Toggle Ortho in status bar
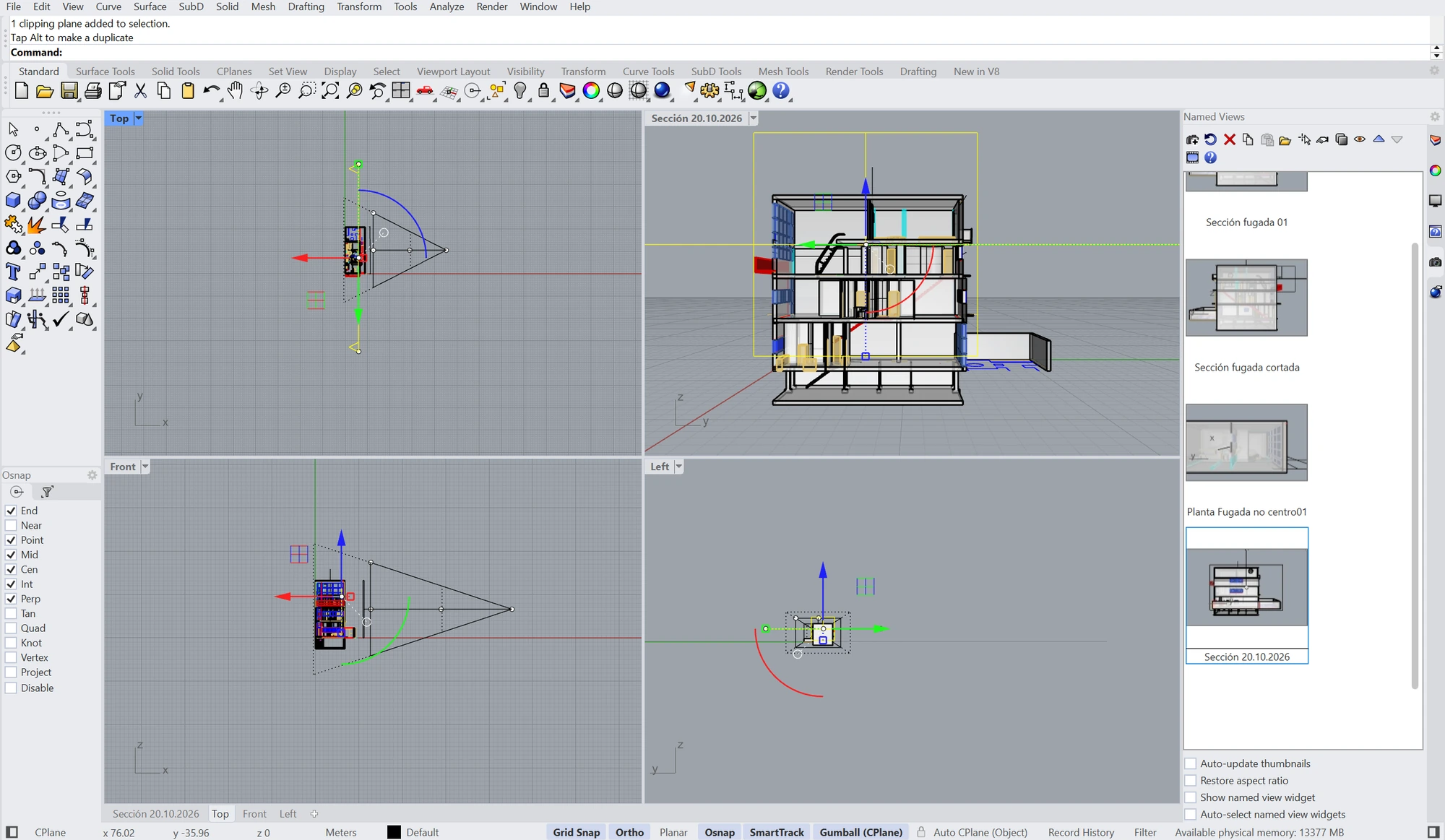Image resolution: width=1445 pixels, height=840 pixels. pyautogui.click(x=629, y=832)
